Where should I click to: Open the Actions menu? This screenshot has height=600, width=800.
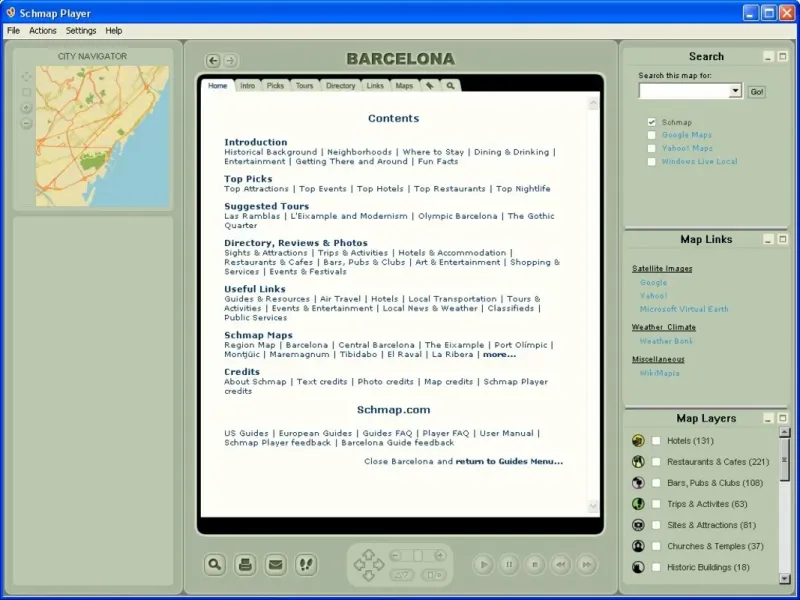tap(43, 31)
